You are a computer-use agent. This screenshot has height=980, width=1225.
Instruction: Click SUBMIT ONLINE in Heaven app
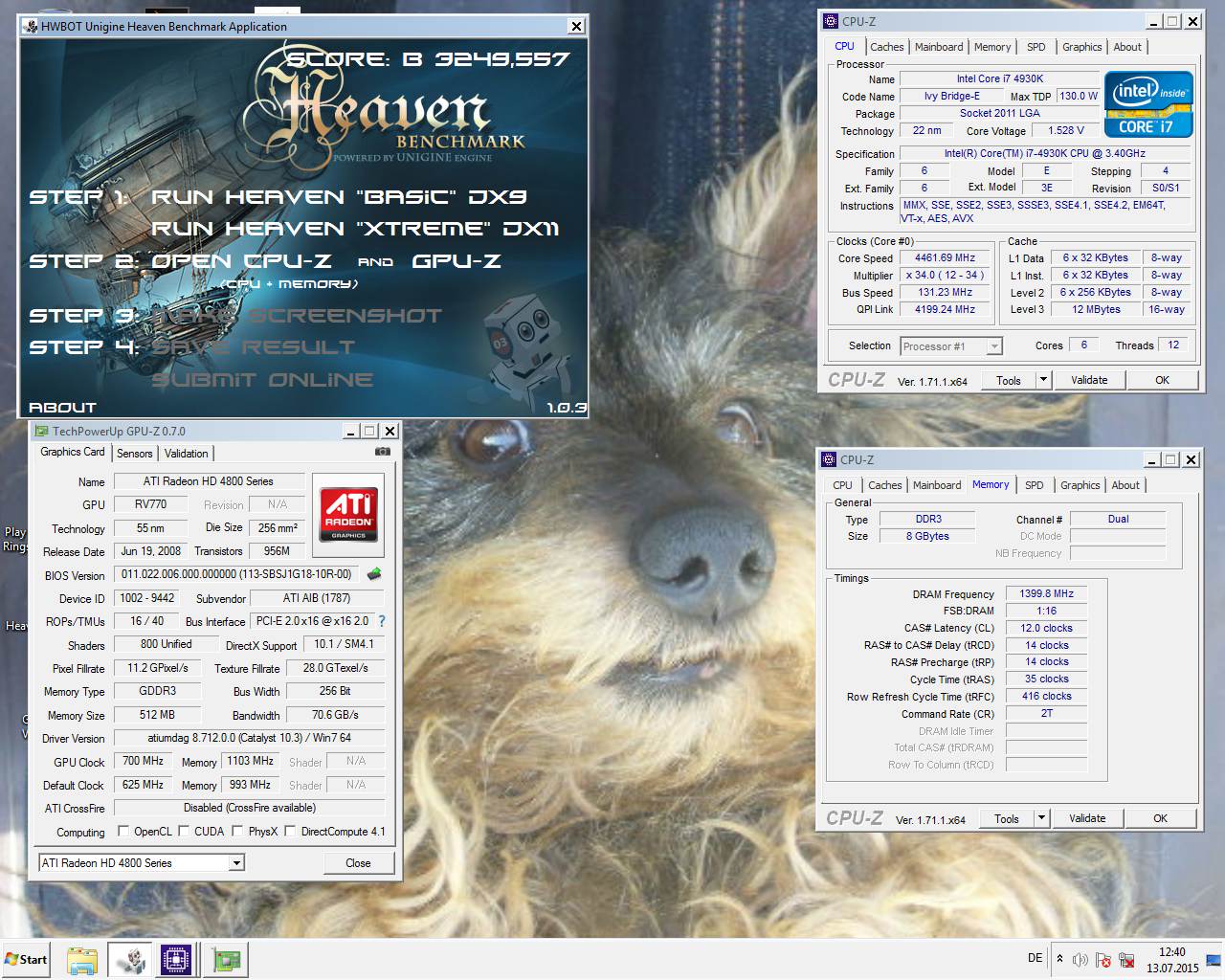262,380
